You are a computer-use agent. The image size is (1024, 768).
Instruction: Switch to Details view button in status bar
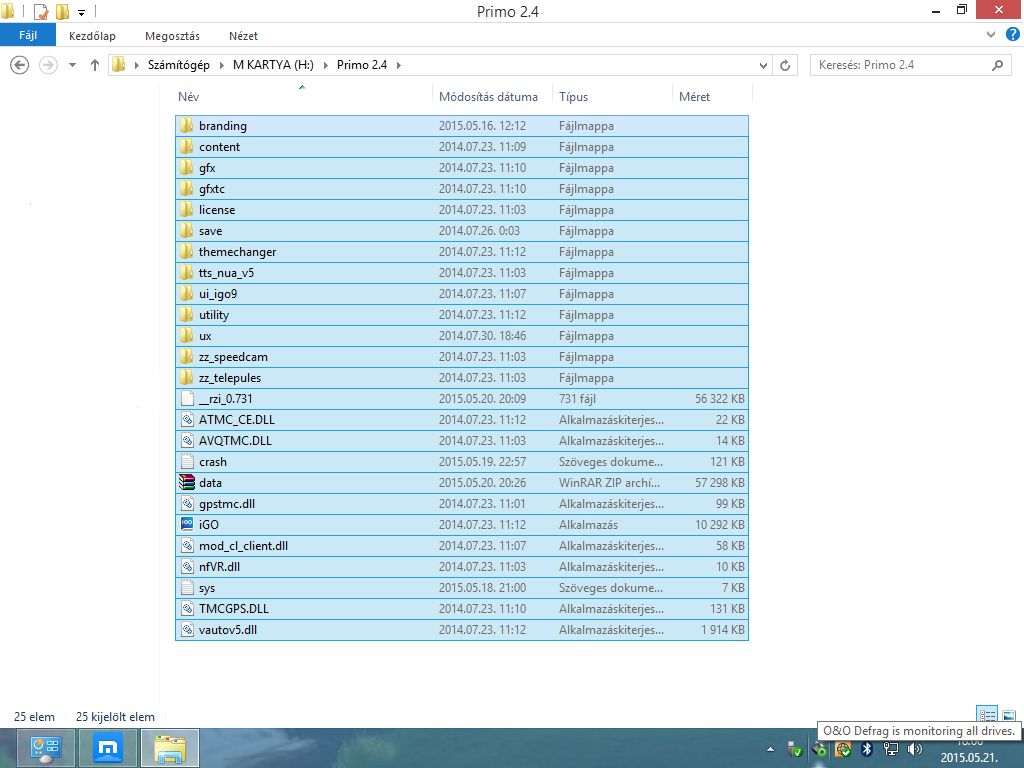987,715
